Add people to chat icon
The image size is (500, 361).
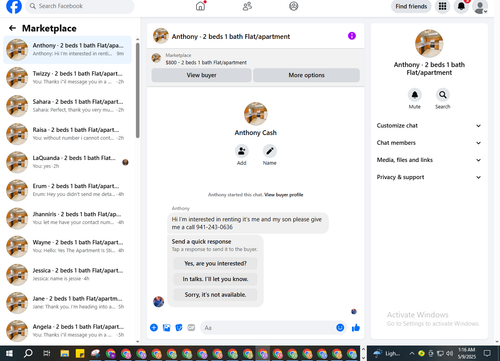click(241, 151)
